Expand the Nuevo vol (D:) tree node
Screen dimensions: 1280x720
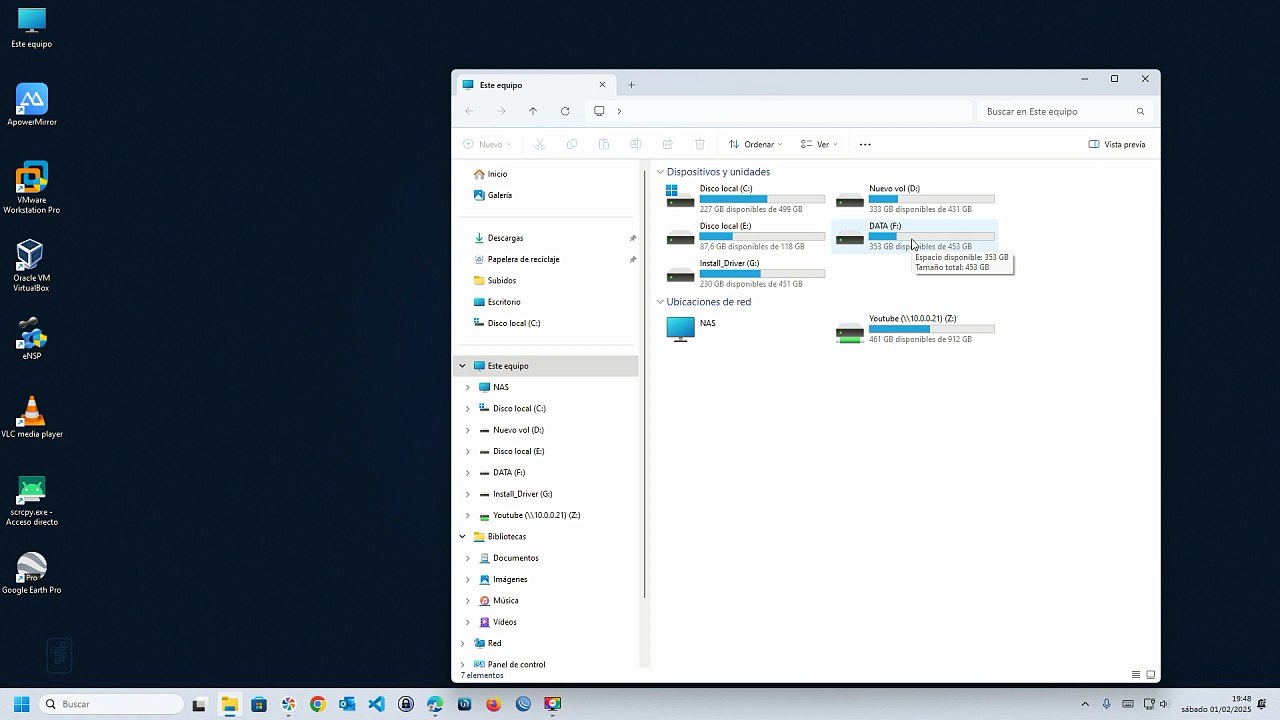(x=467, y=430)
